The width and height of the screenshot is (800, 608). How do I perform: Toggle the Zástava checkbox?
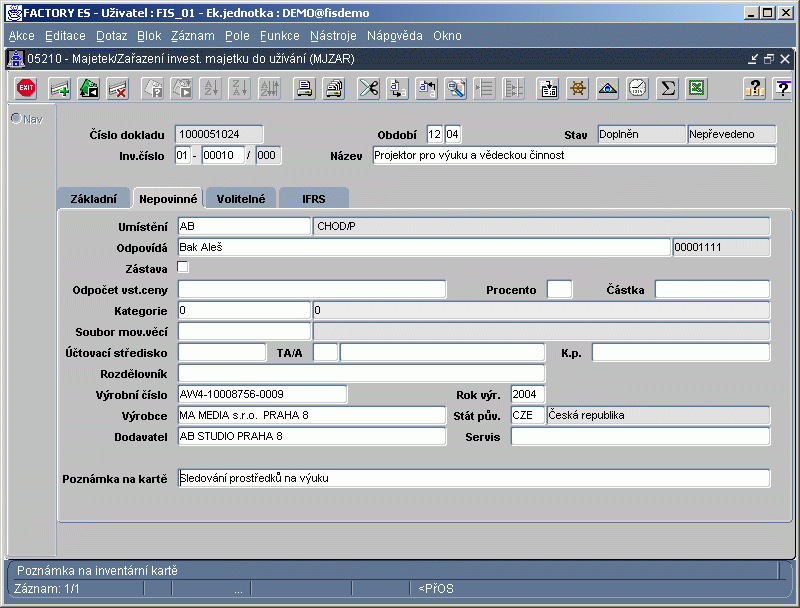point(183,267)
